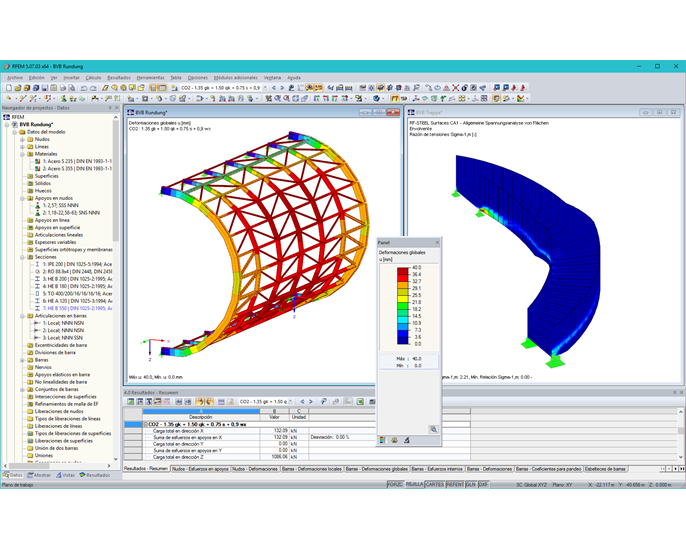Expand the Líneas tree node
Image resolution: width=686 pixels, height=549 pixels.
(22, 147)
